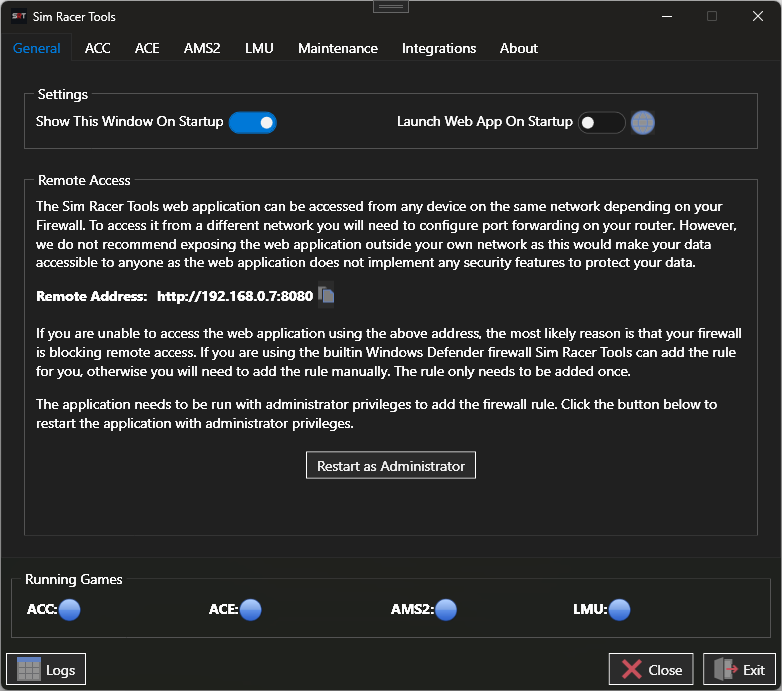Open the Logs grid button
Viewport: 782px width, 691px height.
46,669
